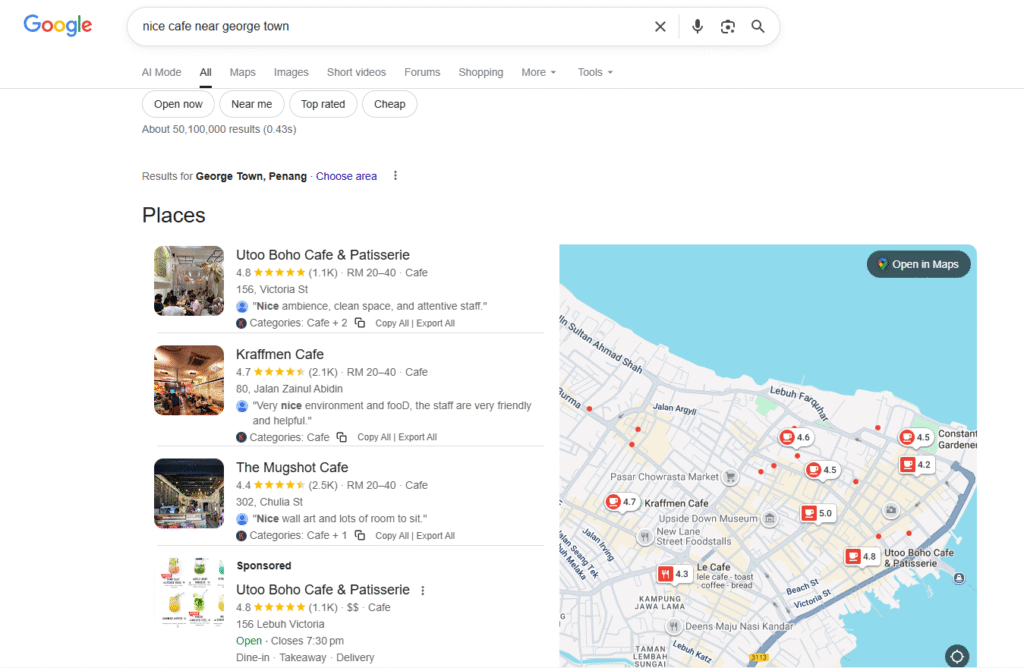This screenshot has width=1024, height=668.
Task: Open Google Lens image search icon
Action: coord(728,27)
